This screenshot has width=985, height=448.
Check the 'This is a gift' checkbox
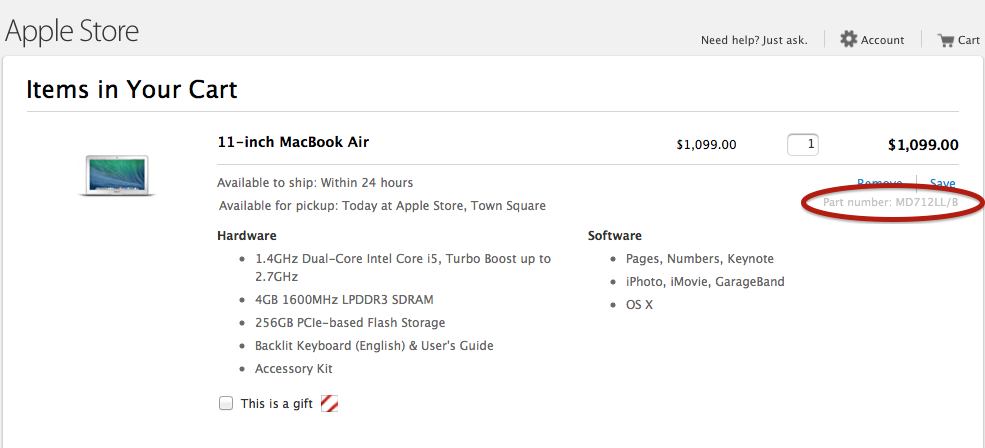pyautogui.click(x=226, y=403)
